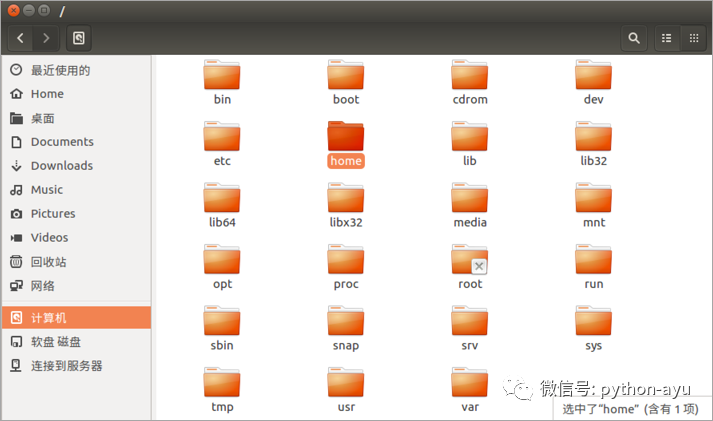Go forward with the right arrow button
This screenshot has width=713, height=421.
[x=46, y=38]
